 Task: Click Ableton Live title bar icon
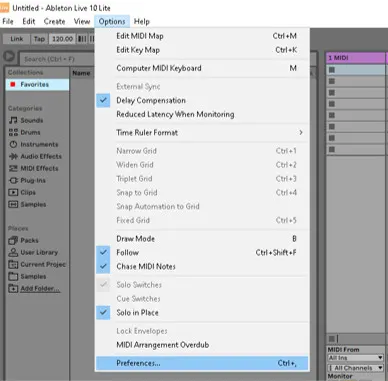[x=4, y=7]
